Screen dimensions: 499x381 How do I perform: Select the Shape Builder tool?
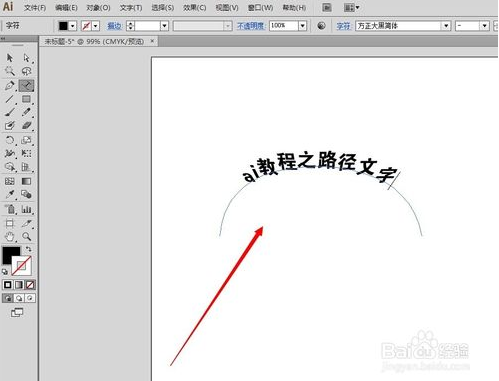click(x=10, y=167)
